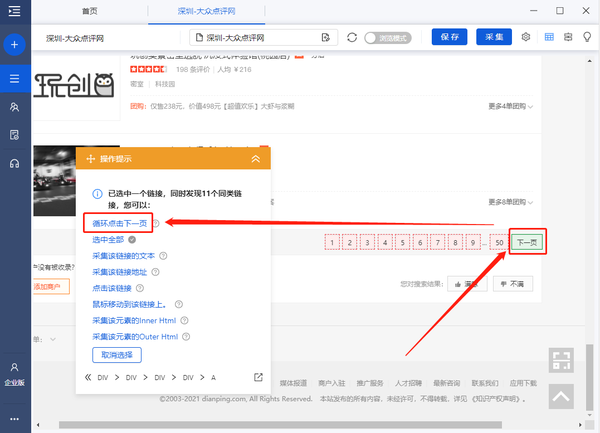
Task: Go to pagination page 5
Action: coord(403,243)
